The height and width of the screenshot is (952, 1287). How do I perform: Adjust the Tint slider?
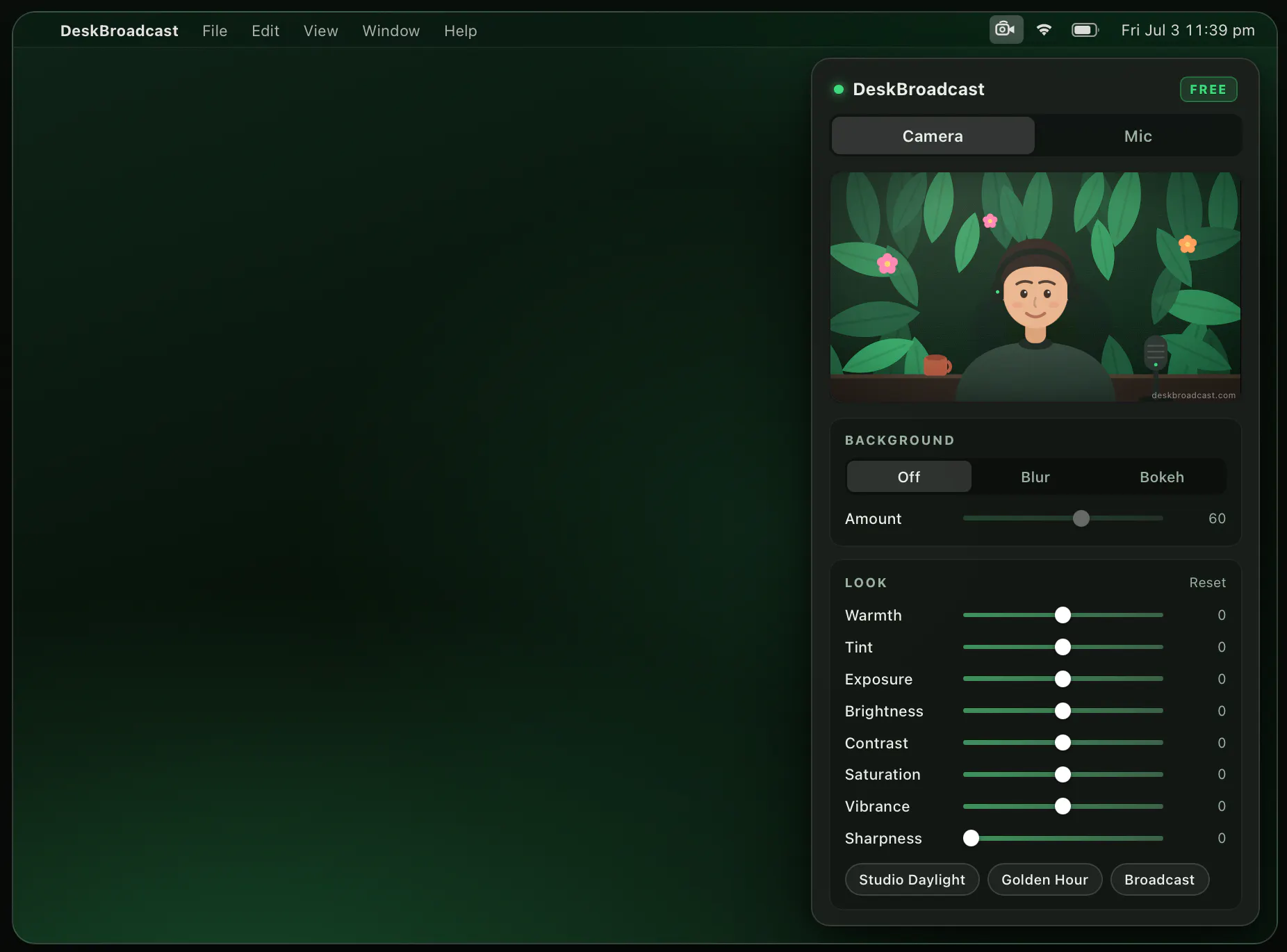coord(1063,647)
